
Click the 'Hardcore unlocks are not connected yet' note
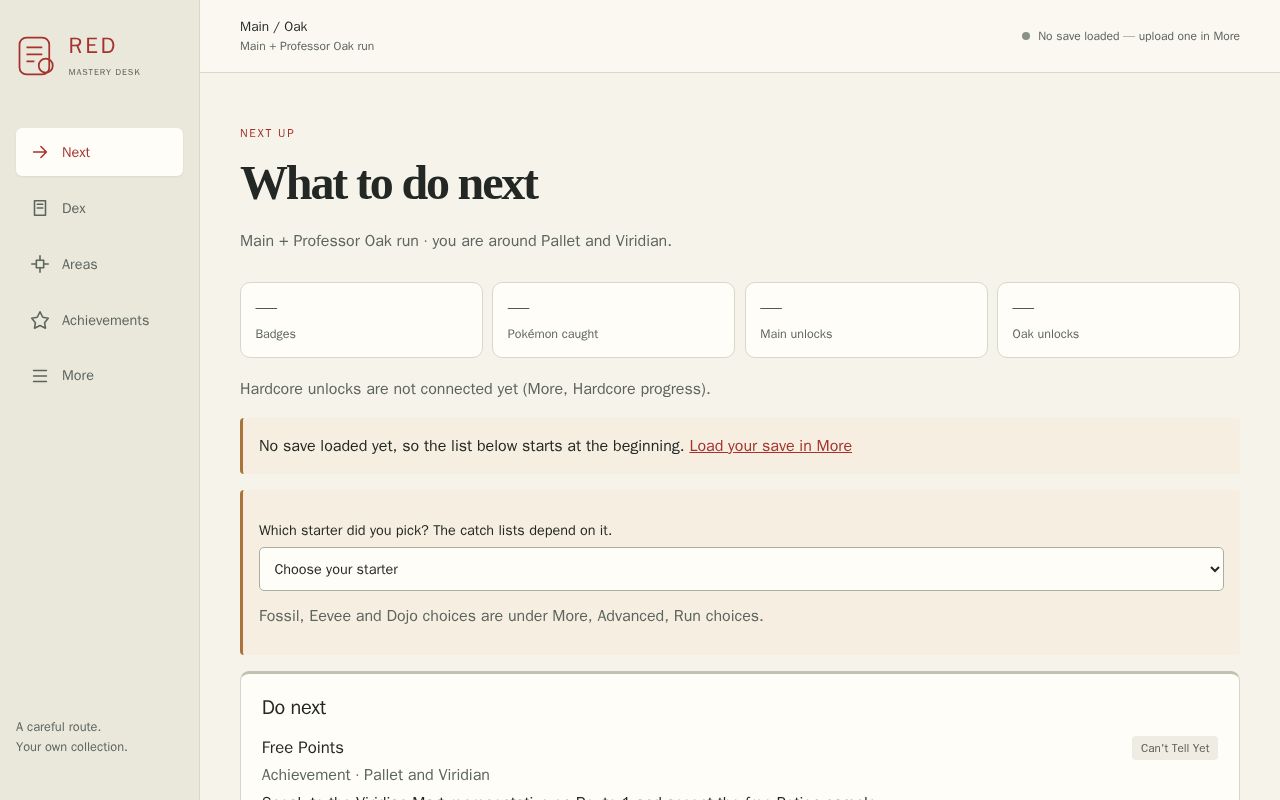pyautogui.click(x=475, y=389)
